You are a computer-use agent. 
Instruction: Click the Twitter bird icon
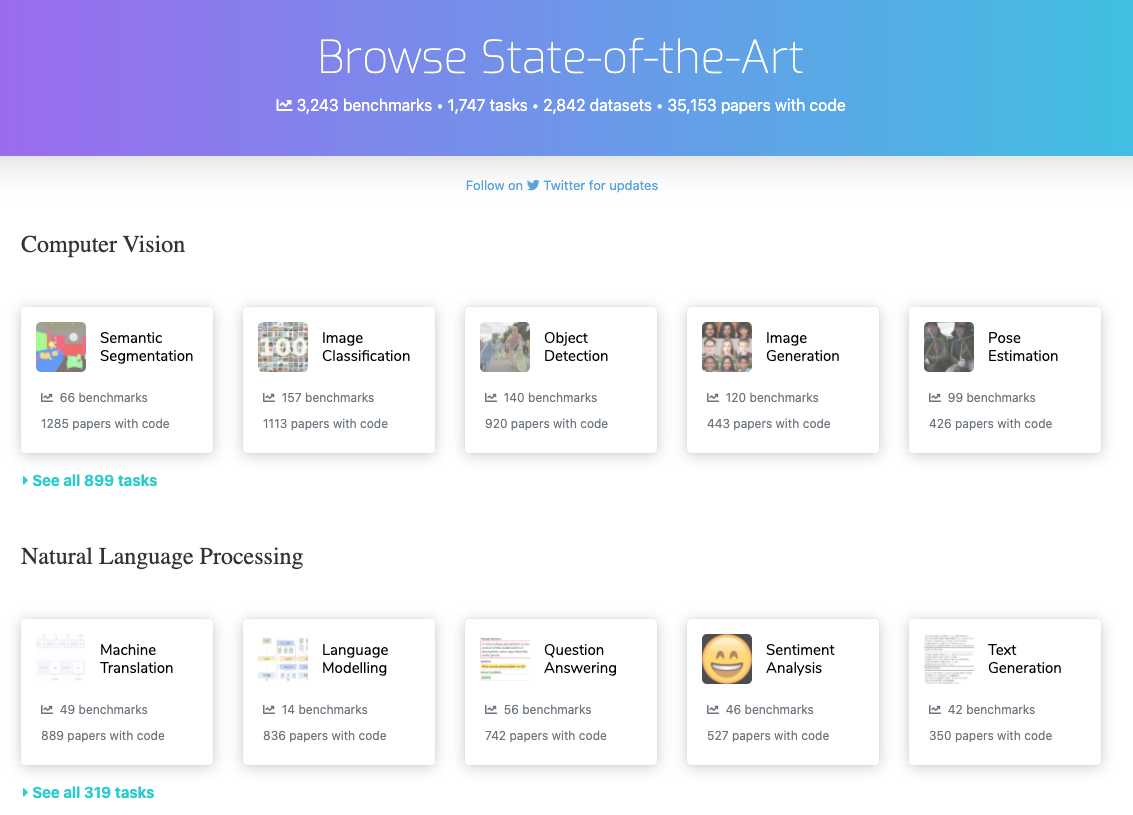(x=533, y=185)
